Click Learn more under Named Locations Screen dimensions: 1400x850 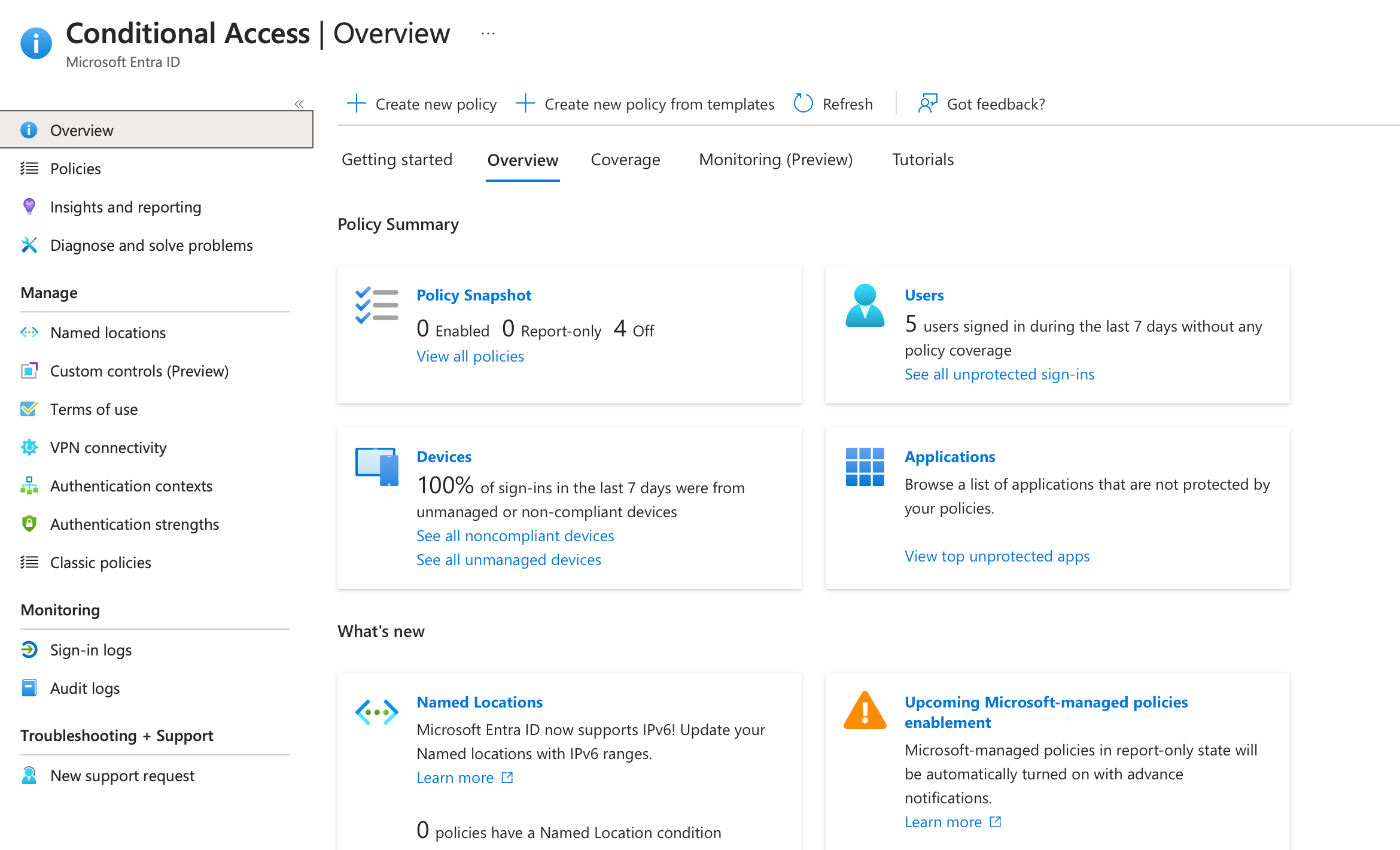pyautogui.click(x=465, y=778)
